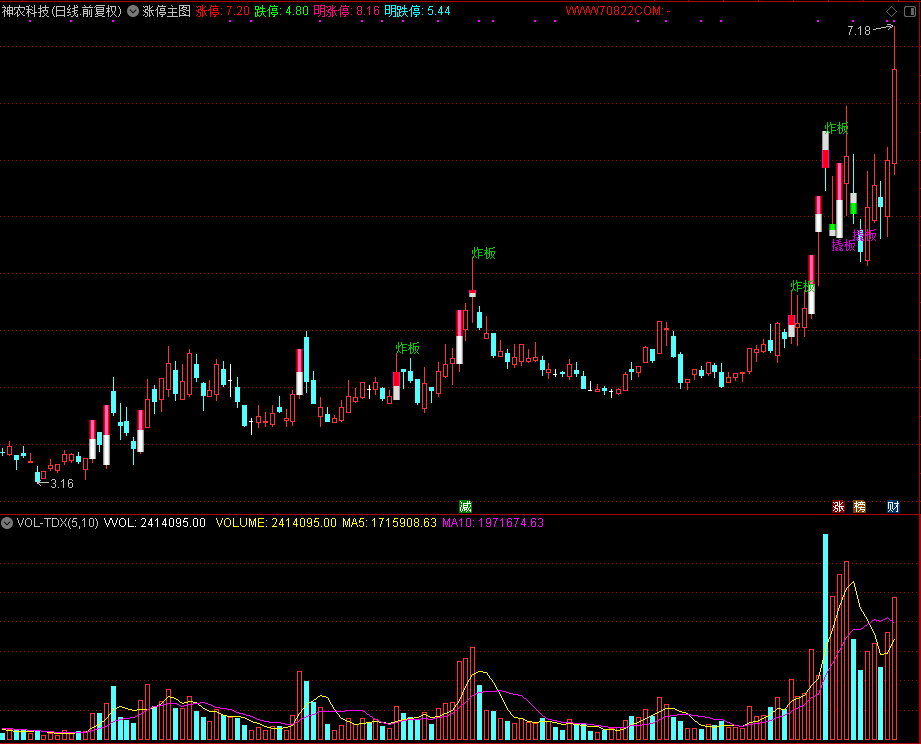The width and height of the screenshot is (921, 744).
Task: Click the blue 财 event marker
Action: coord(893,506)
